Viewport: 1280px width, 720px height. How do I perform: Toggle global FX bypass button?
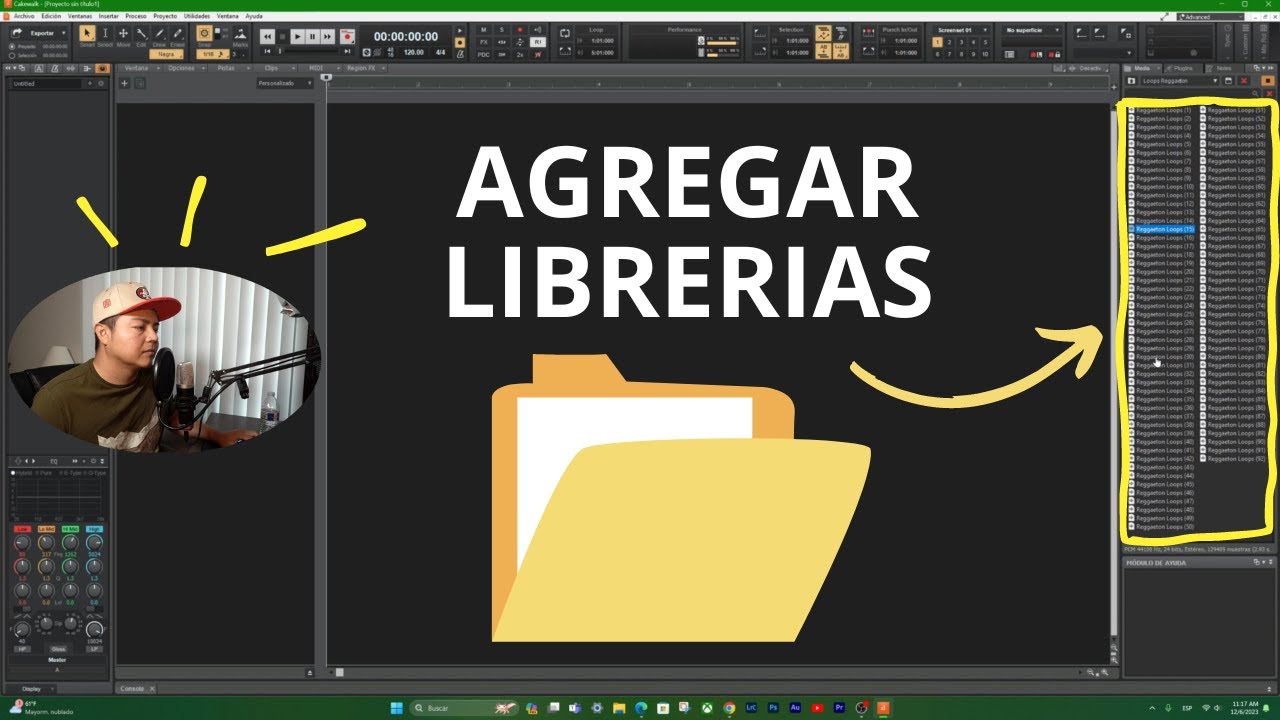pos(484,42)
